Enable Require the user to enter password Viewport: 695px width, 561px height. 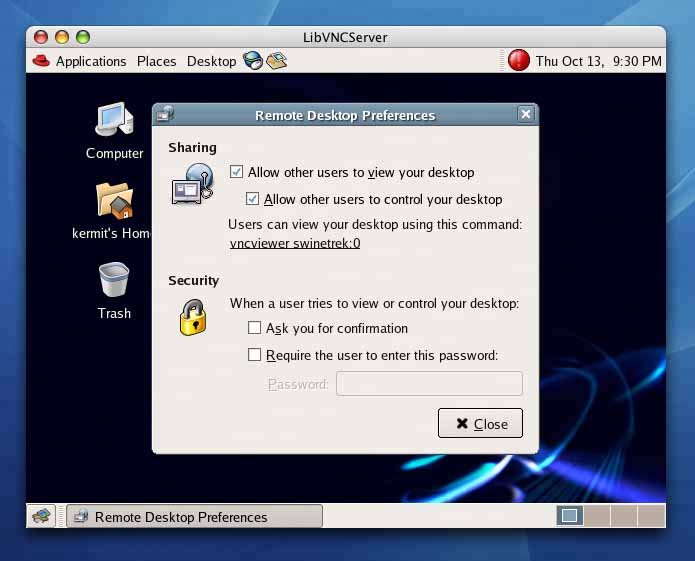tap(254, 355)
